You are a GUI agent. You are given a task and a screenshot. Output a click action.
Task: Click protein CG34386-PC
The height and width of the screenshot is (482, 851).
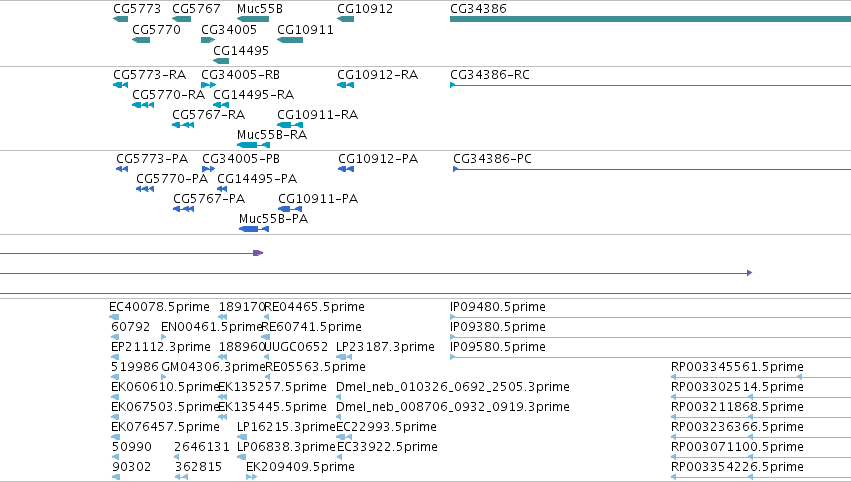pos(492,158)
